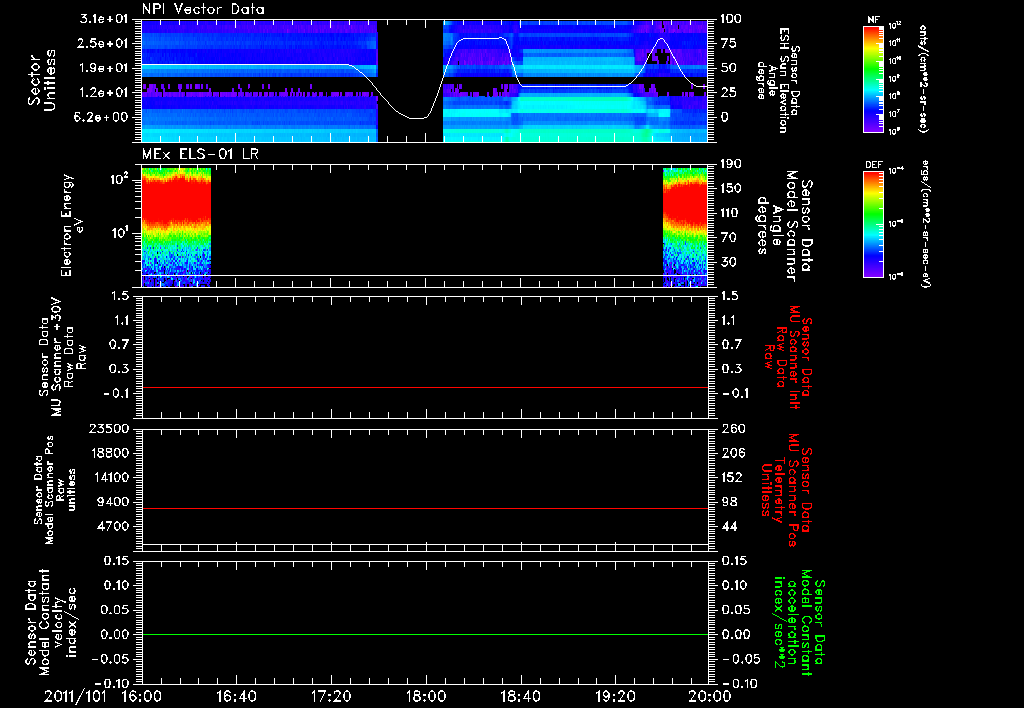This screenshot has width=1024, height=708.
Task: Select the 'ESH Sun Elevation Angle' axis label
Action: click(x=777, y=80)
